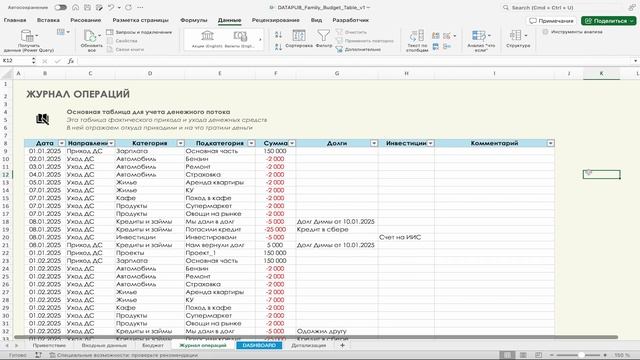Click the Save floppy disk icon

pos(87,7)
